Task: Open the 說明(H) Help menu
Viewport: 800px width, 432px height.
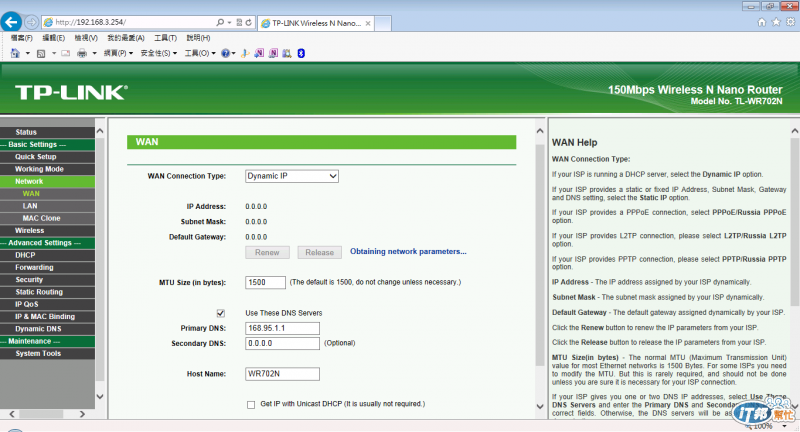Action: point(198,38)
